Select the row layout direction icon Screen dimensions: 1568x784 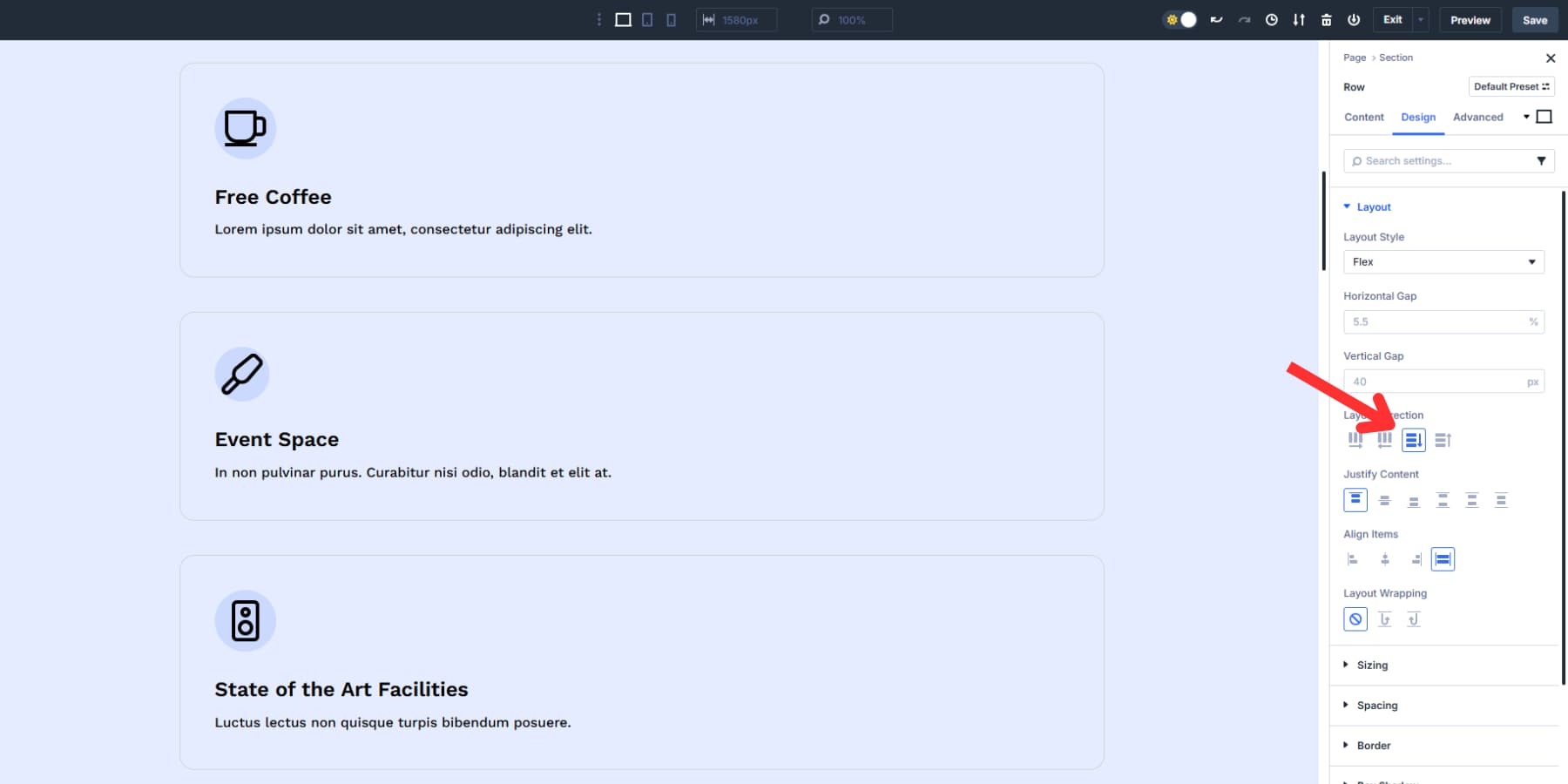(x=1355, y=441)
